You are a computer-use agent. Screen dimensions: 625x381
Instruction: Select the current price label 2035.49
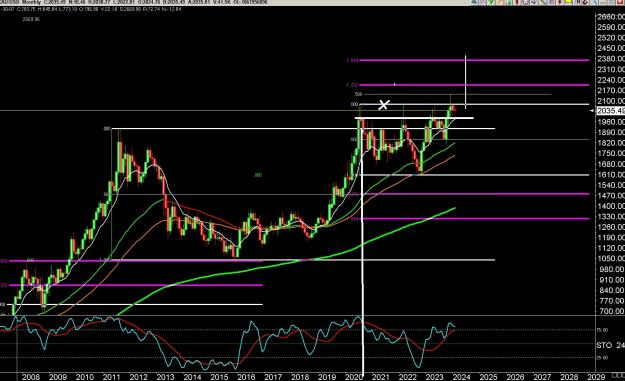point(611,111)
